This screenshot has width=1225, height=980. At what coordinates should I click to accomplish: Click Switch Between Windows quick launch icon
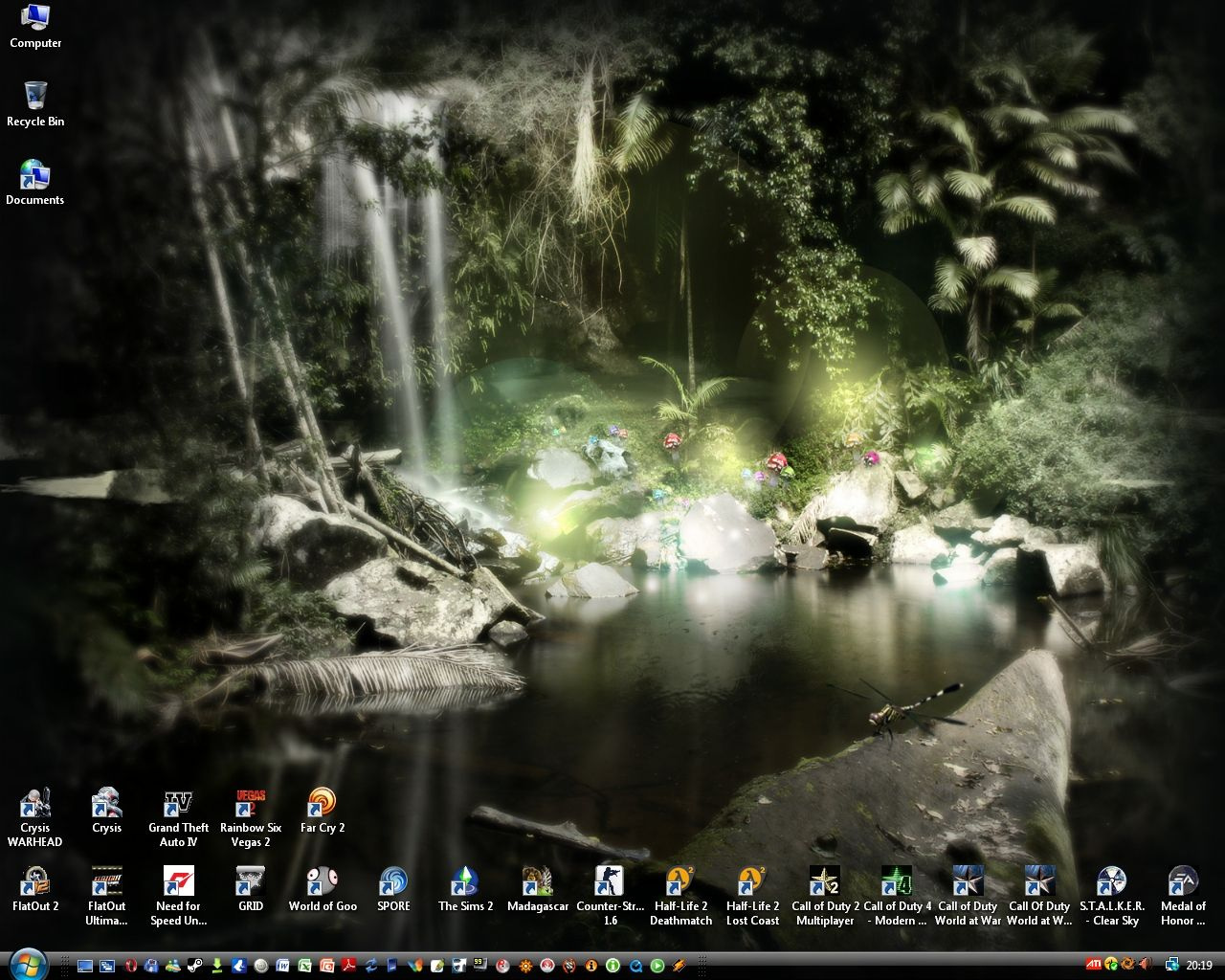107,966
